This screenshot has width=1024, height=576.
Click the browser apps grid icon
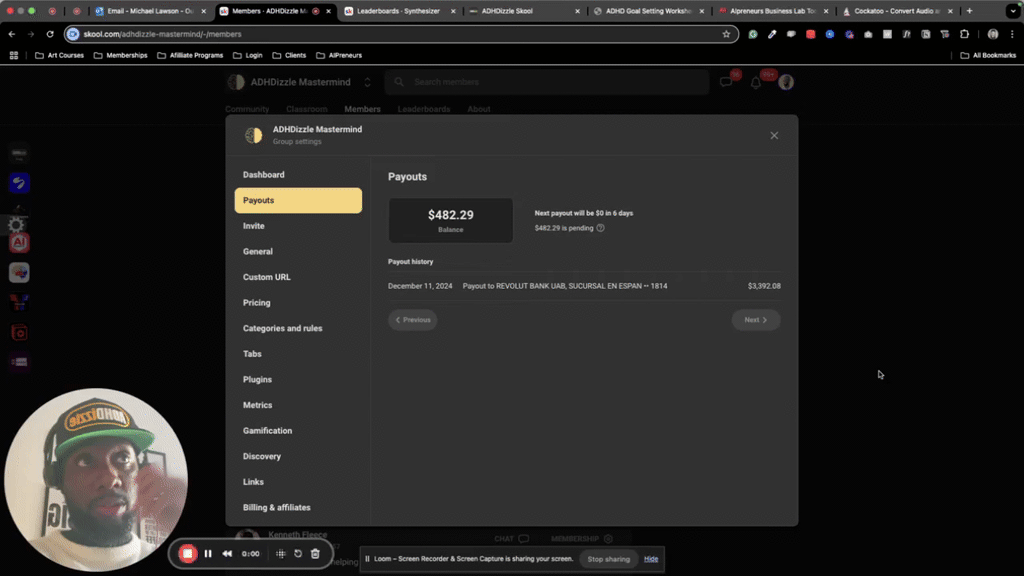tap(14, 56)
